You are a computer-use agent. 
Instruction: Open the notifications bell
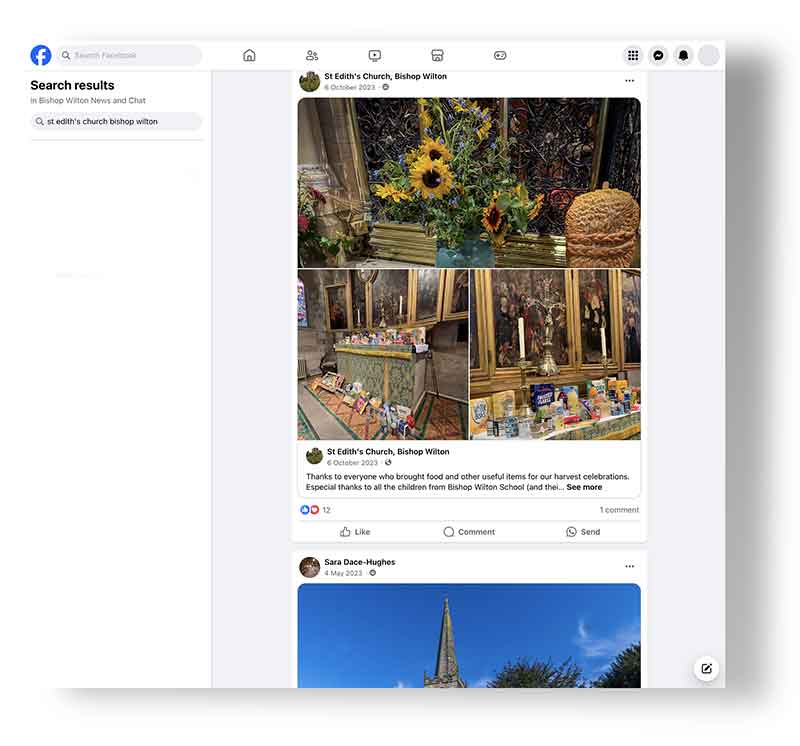pyautogui.click(x=683, y=56)
